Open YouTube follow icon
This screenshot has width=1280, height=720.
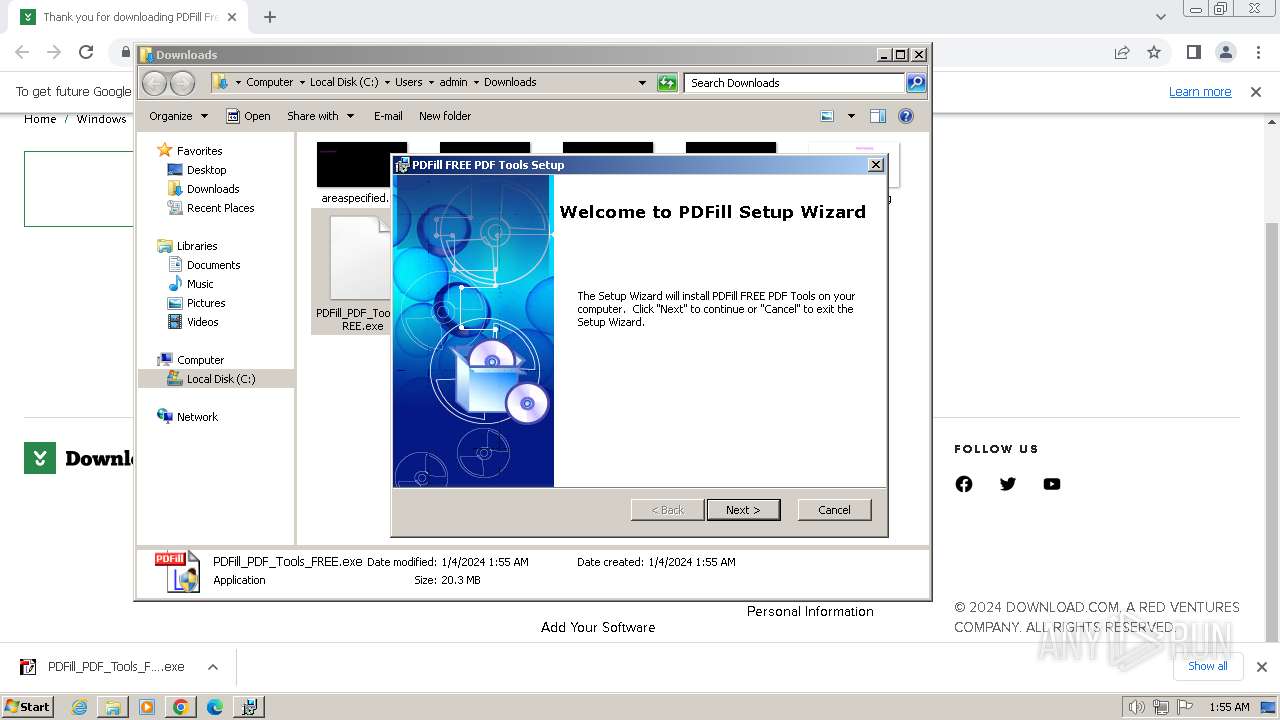click(1052, 484)
